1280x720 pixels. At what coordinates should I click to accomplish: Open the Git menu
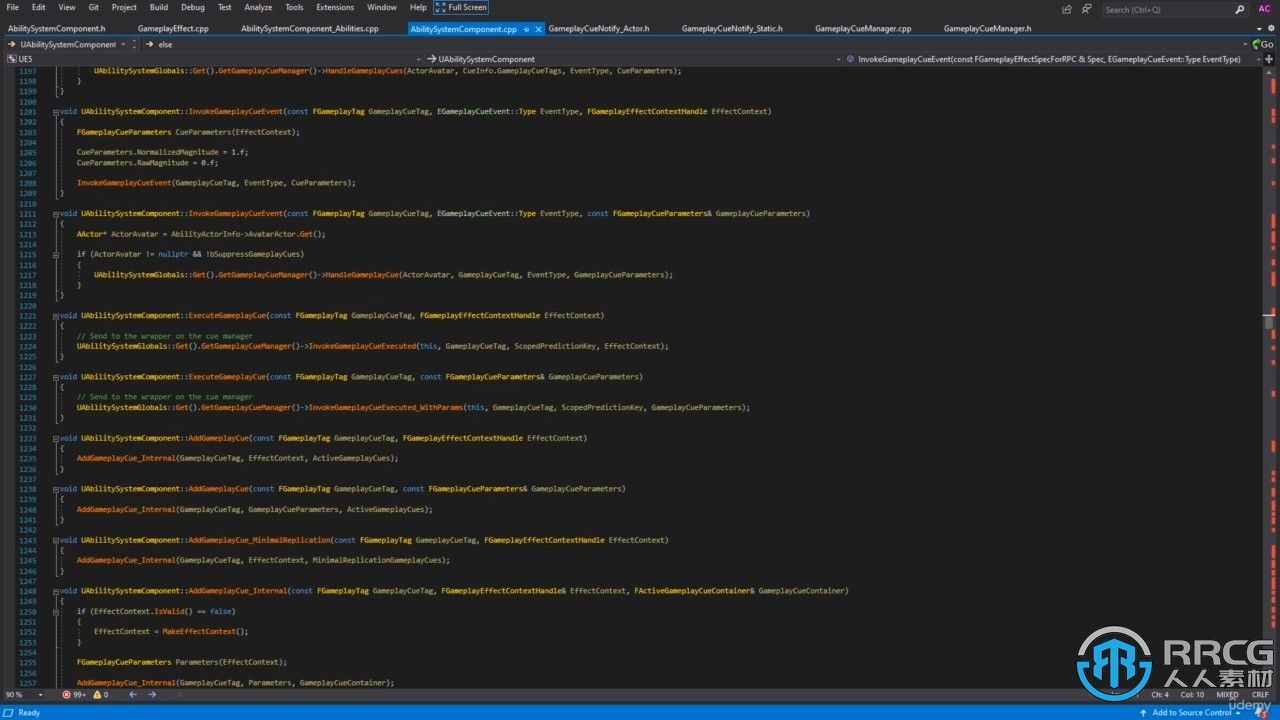coord(93,7)
